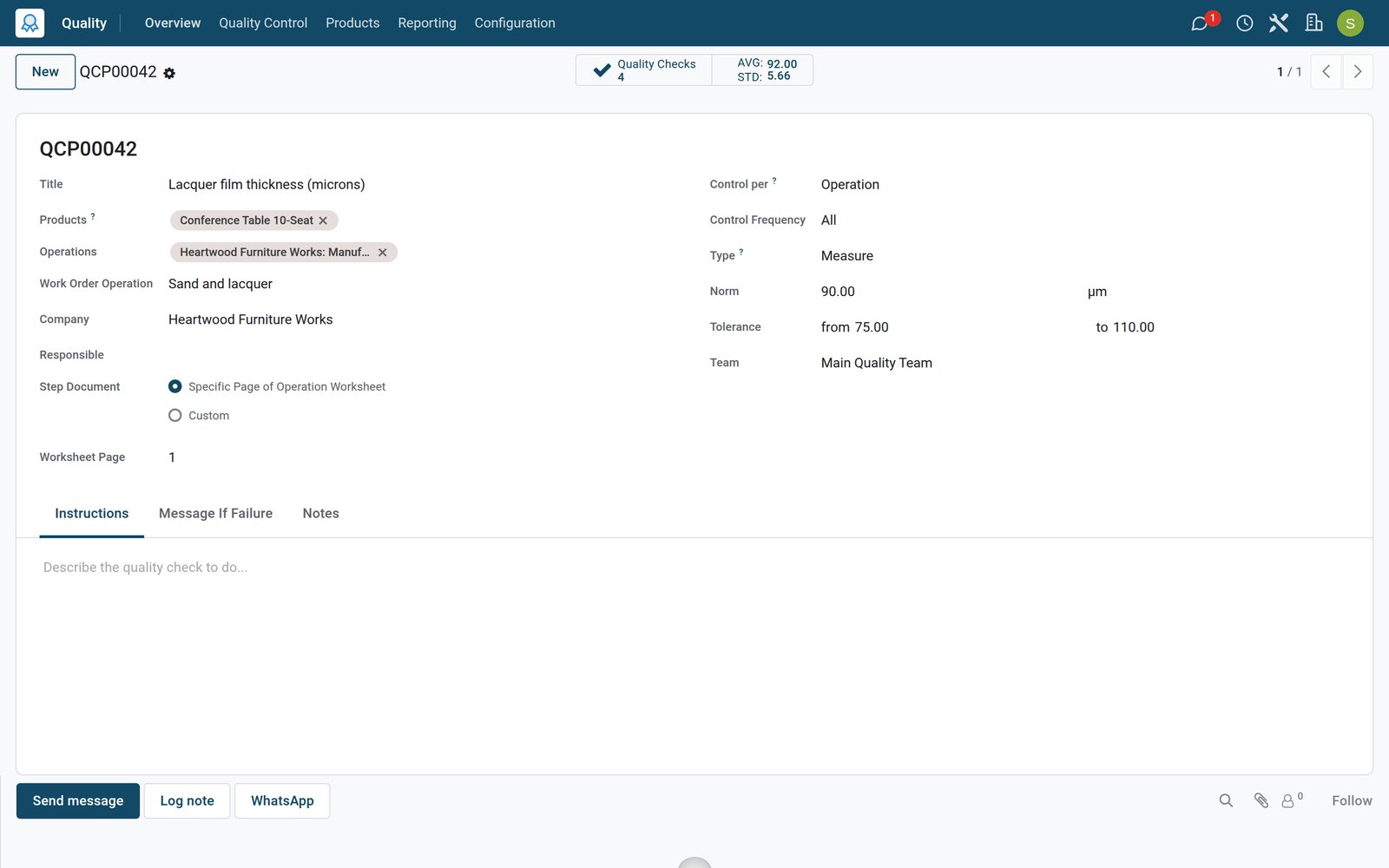Open the Quality Control menu
The width and height of the screenshot is (1389, 868).
pos(263,23)
